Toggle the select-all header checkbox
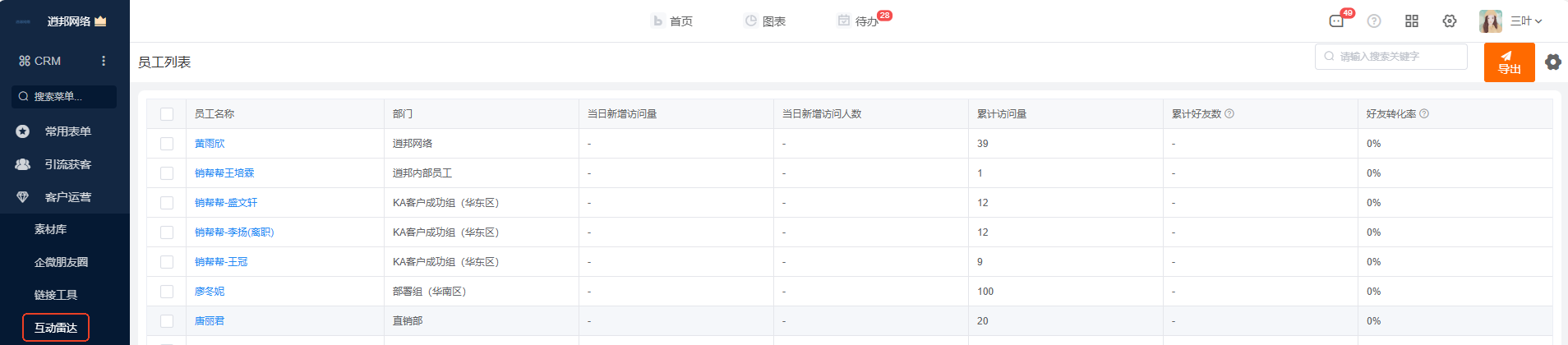The width and height of the screenshot is (1568, 345). [167, 114]
